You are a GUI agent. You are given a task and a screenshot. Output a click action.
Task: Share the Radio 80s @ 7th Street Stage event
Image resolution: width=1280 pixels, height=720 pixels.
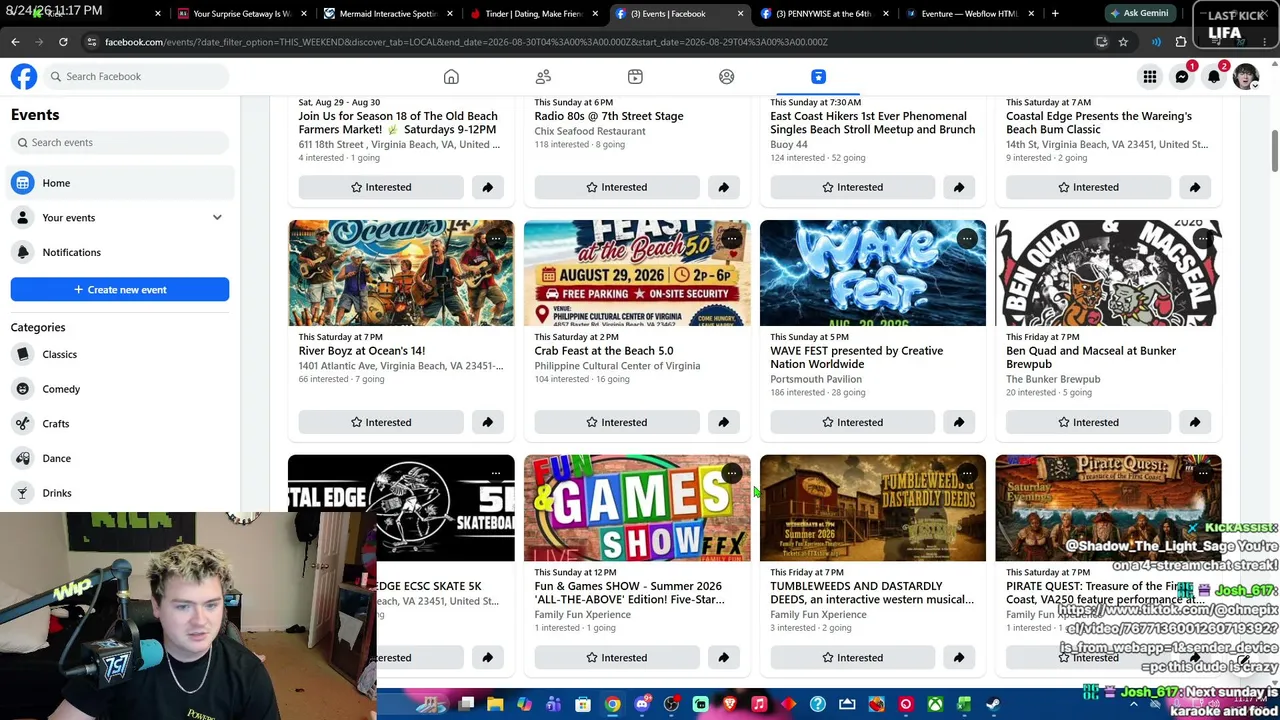(x=723, y=187)
